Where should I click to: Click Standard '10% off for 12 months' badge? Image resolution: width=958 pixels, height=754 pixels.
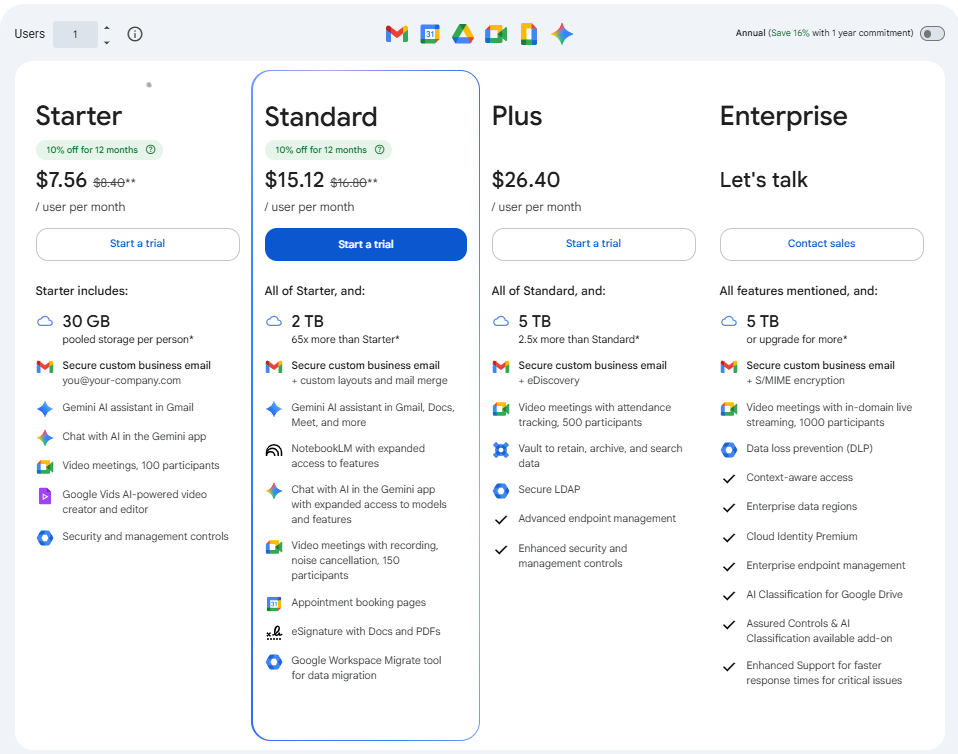(328, 150)
